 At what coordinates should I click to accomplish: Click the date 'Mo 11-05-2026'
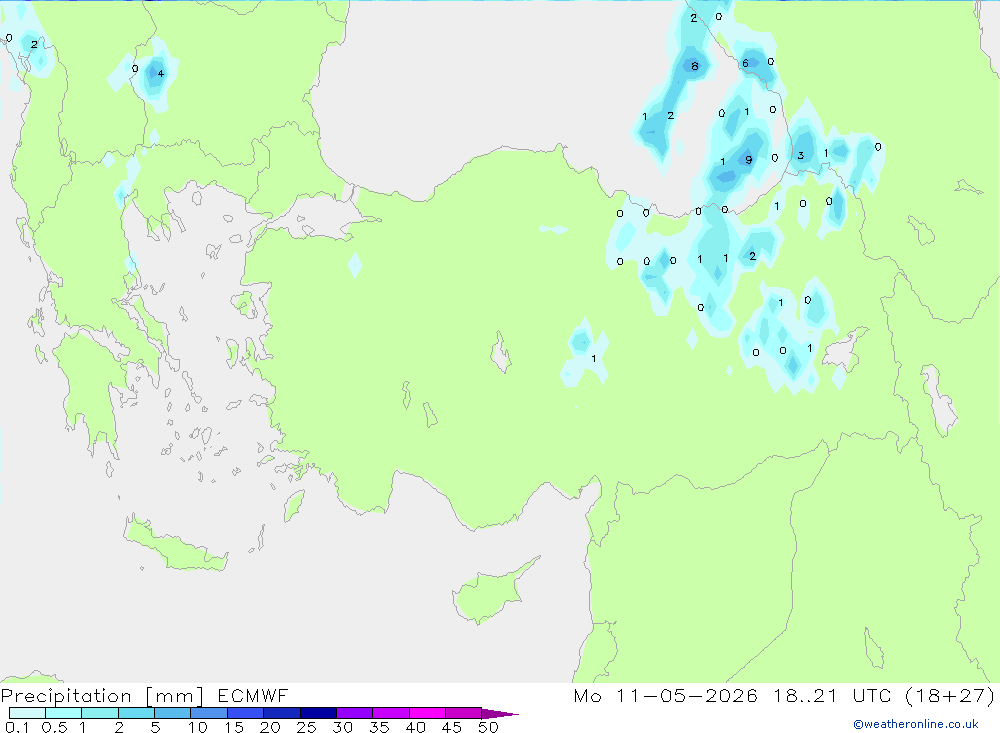point(665,696)
